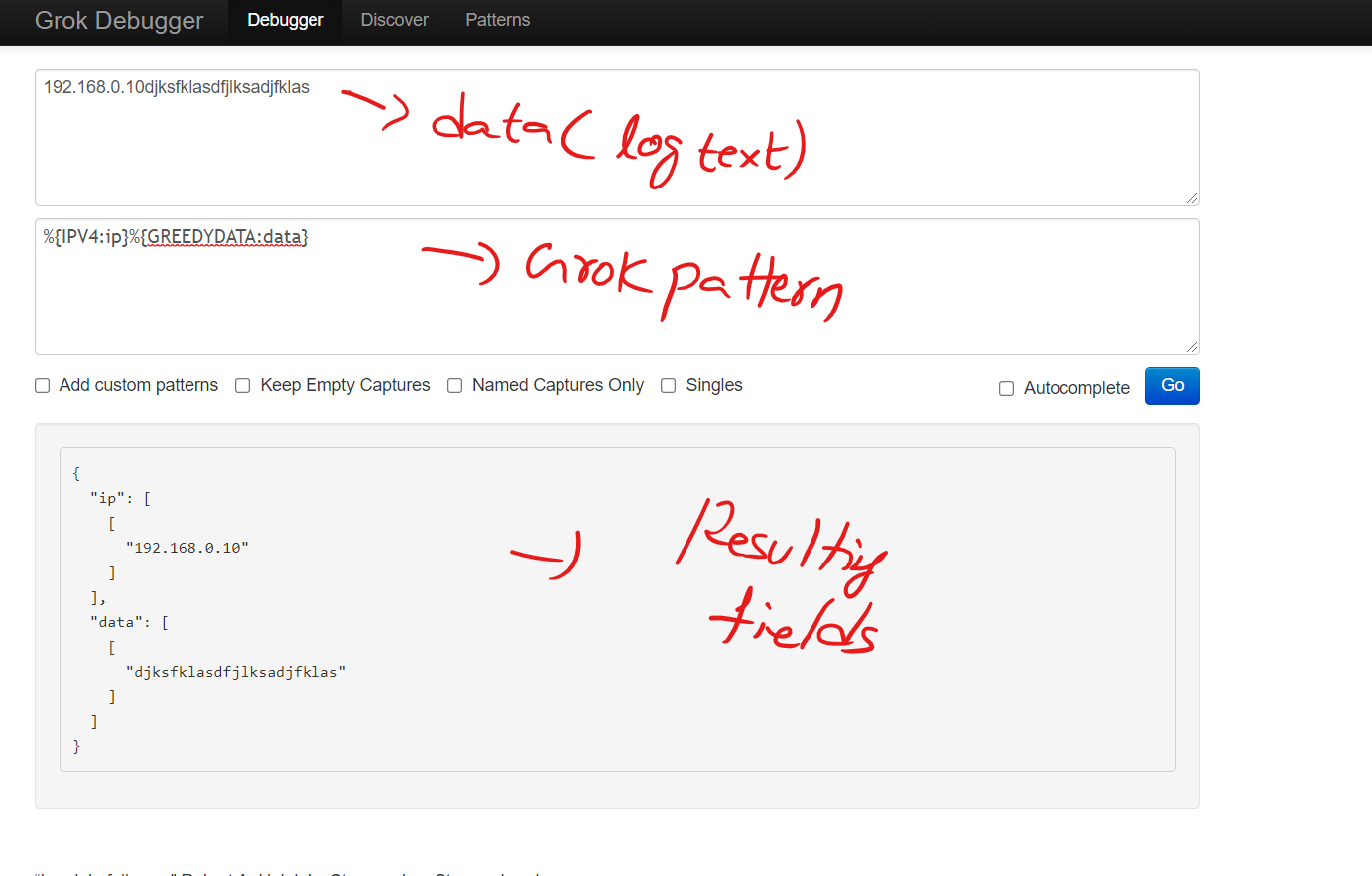The image size is (1372, 876).
Task: Run the pattern with the Go button
Action: pyautogui.click(x=1173, y=386)
